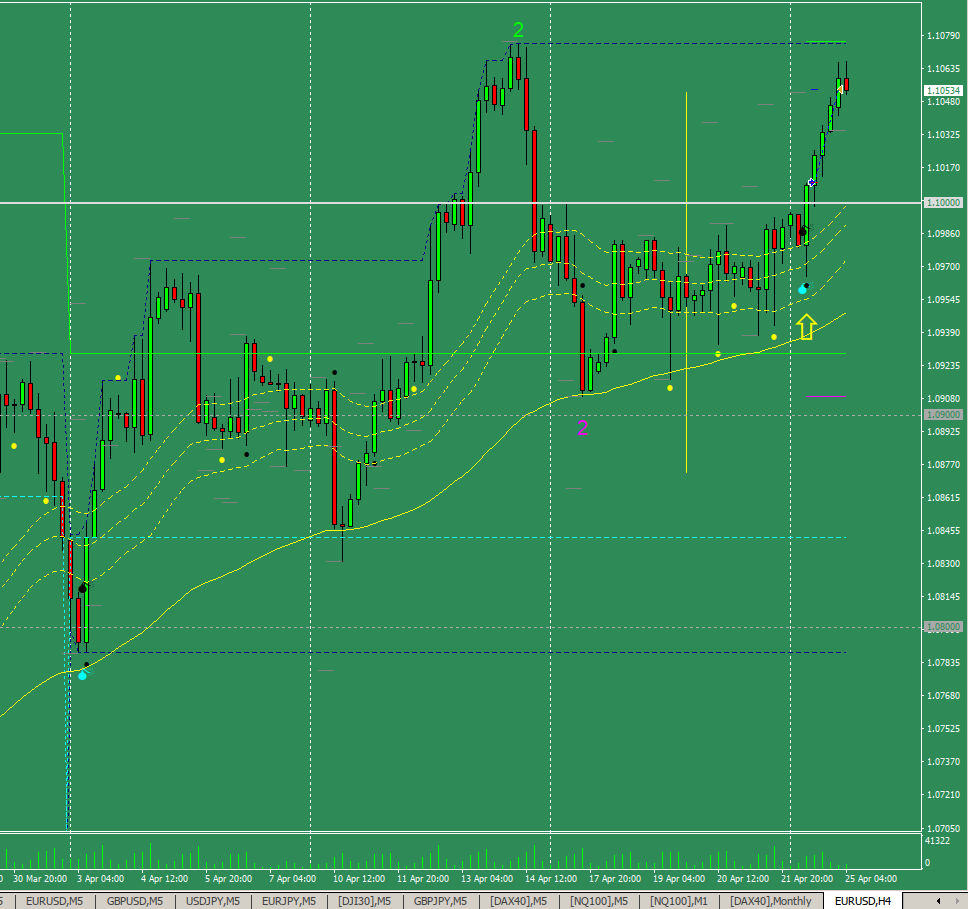The height and width of the screenshot is (909, 968).
Task: Select the active EURUSD,H4 tab
Action: pyautogui.click(x=862, y=901)
